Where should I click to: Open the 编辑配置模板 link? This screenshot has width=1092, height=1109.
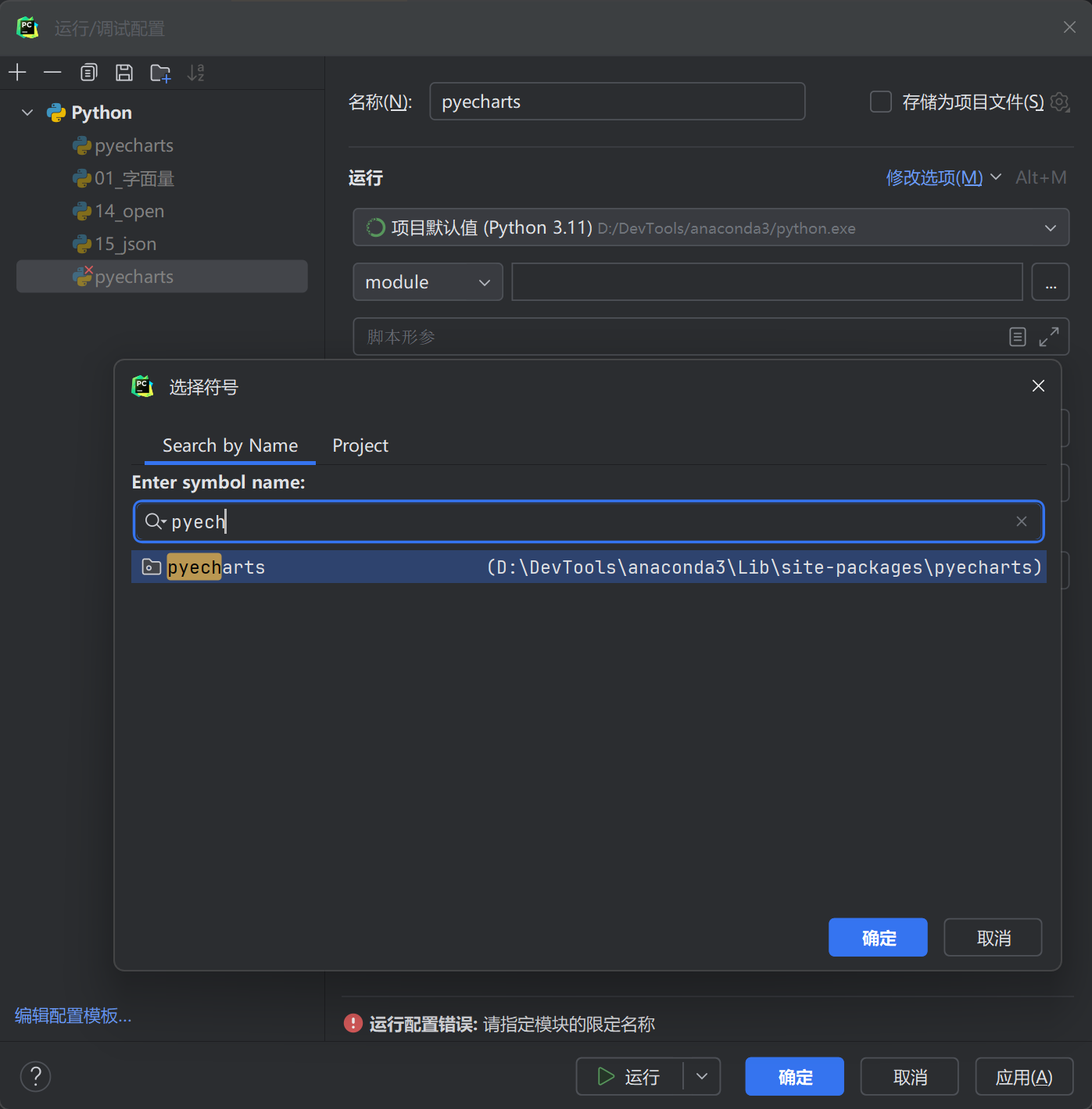pos(73,1015)
